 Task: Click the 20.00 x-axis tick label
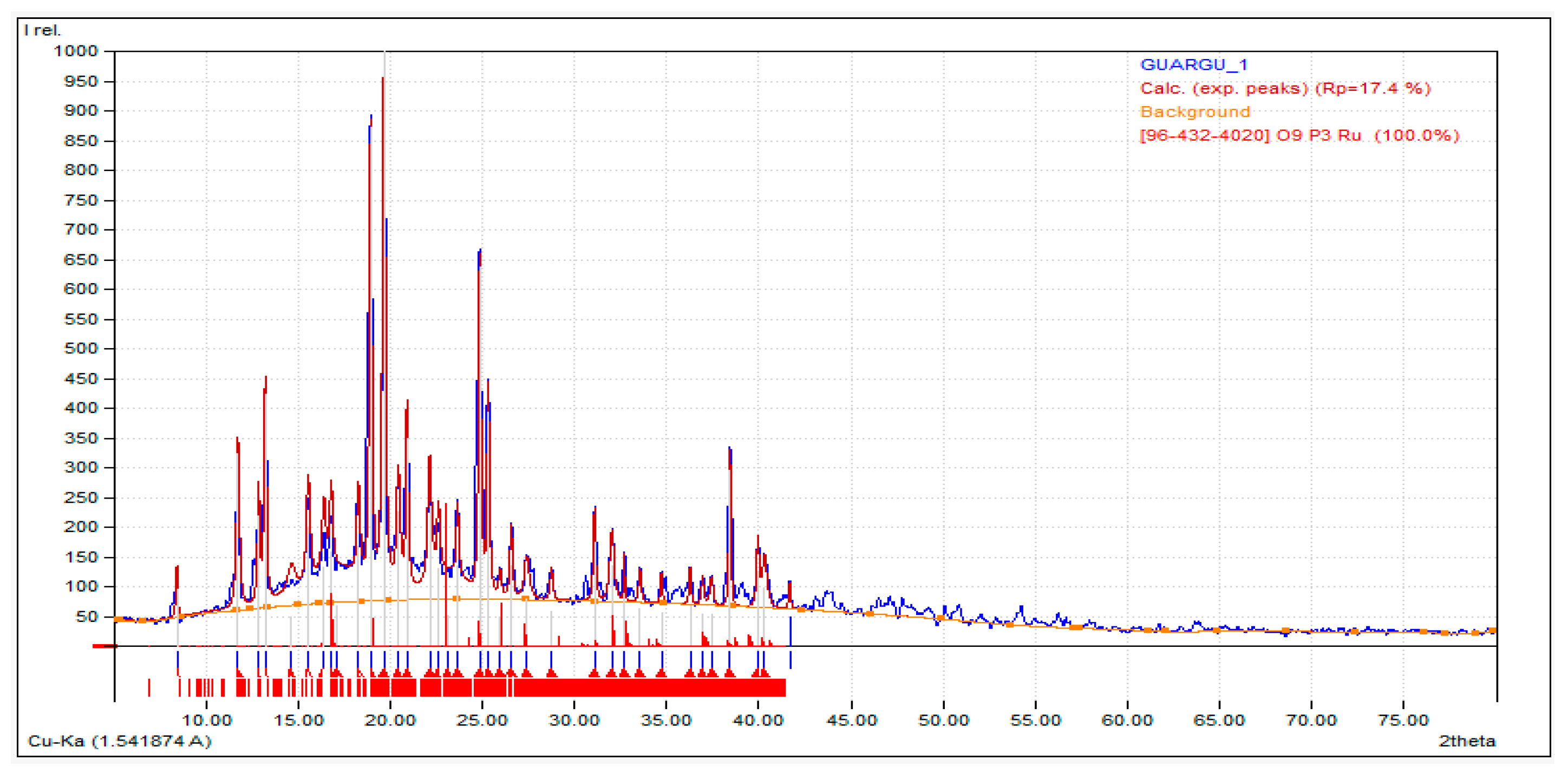[390, 720]
